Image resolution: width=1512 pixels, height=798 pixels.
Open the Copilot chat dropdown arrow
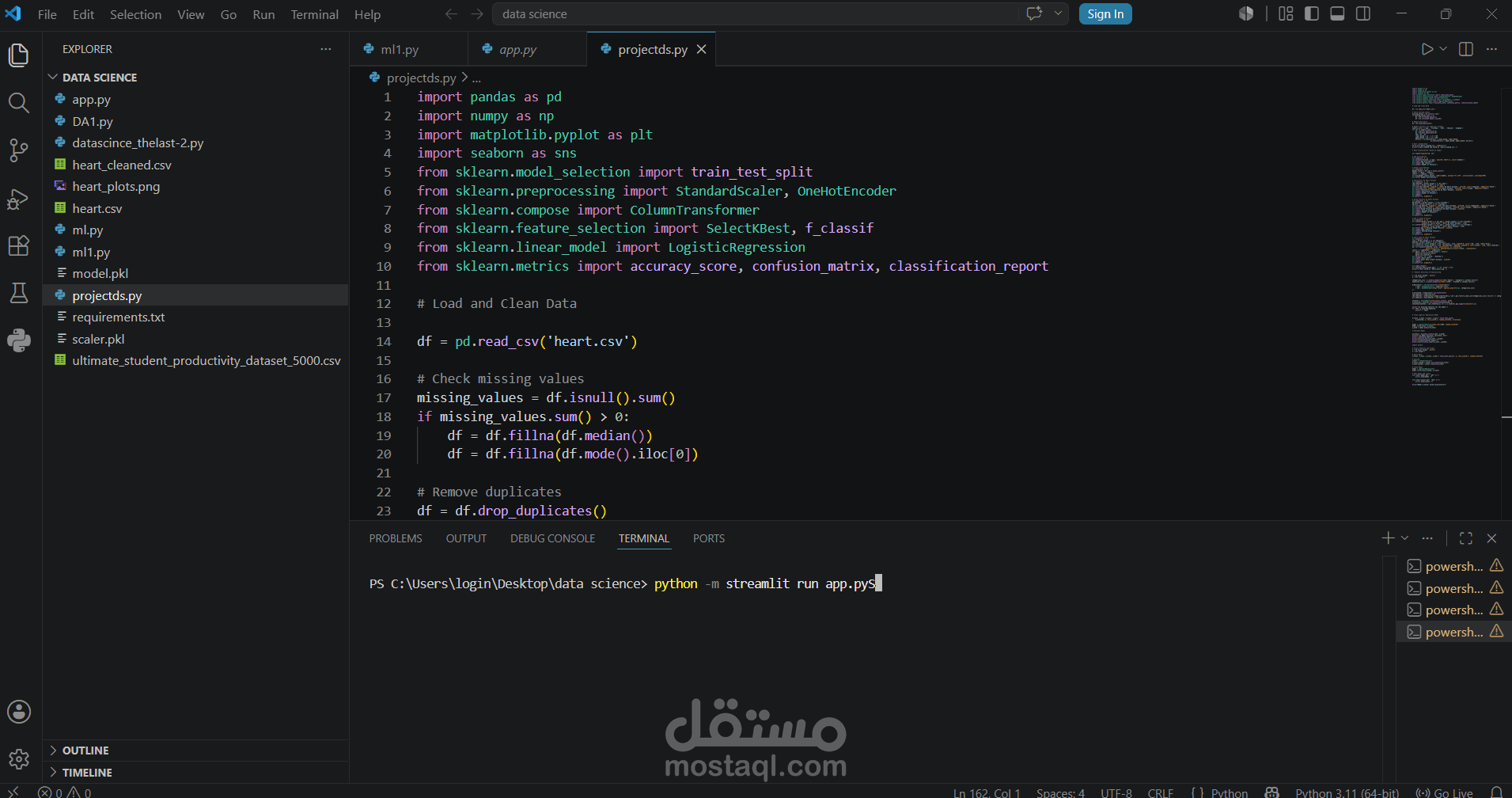pyautogui.click(x=1058, y=13)
